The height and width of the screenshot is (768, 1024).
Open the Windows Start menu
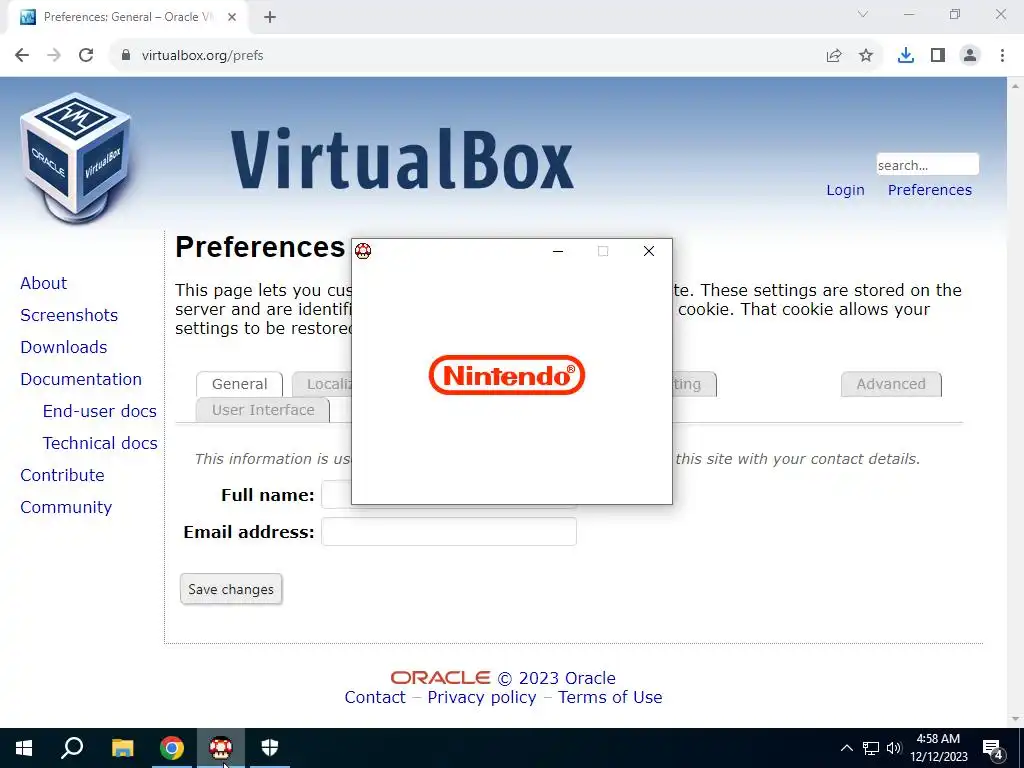click(24, 748)
